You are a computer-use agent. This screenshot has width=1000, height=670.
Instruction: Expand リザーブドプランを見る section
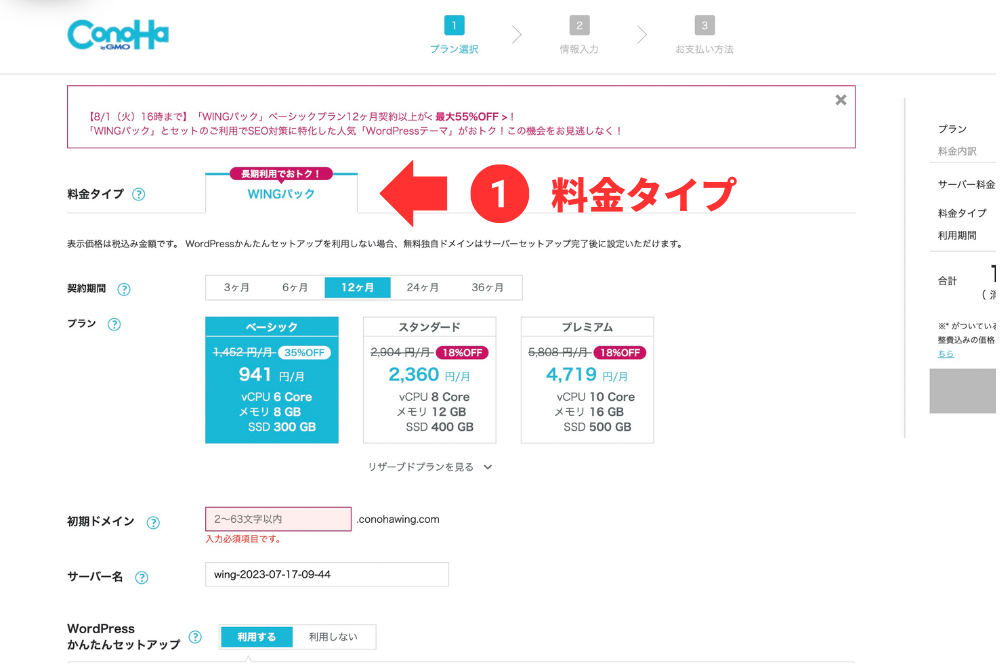(x=430, y=468)
